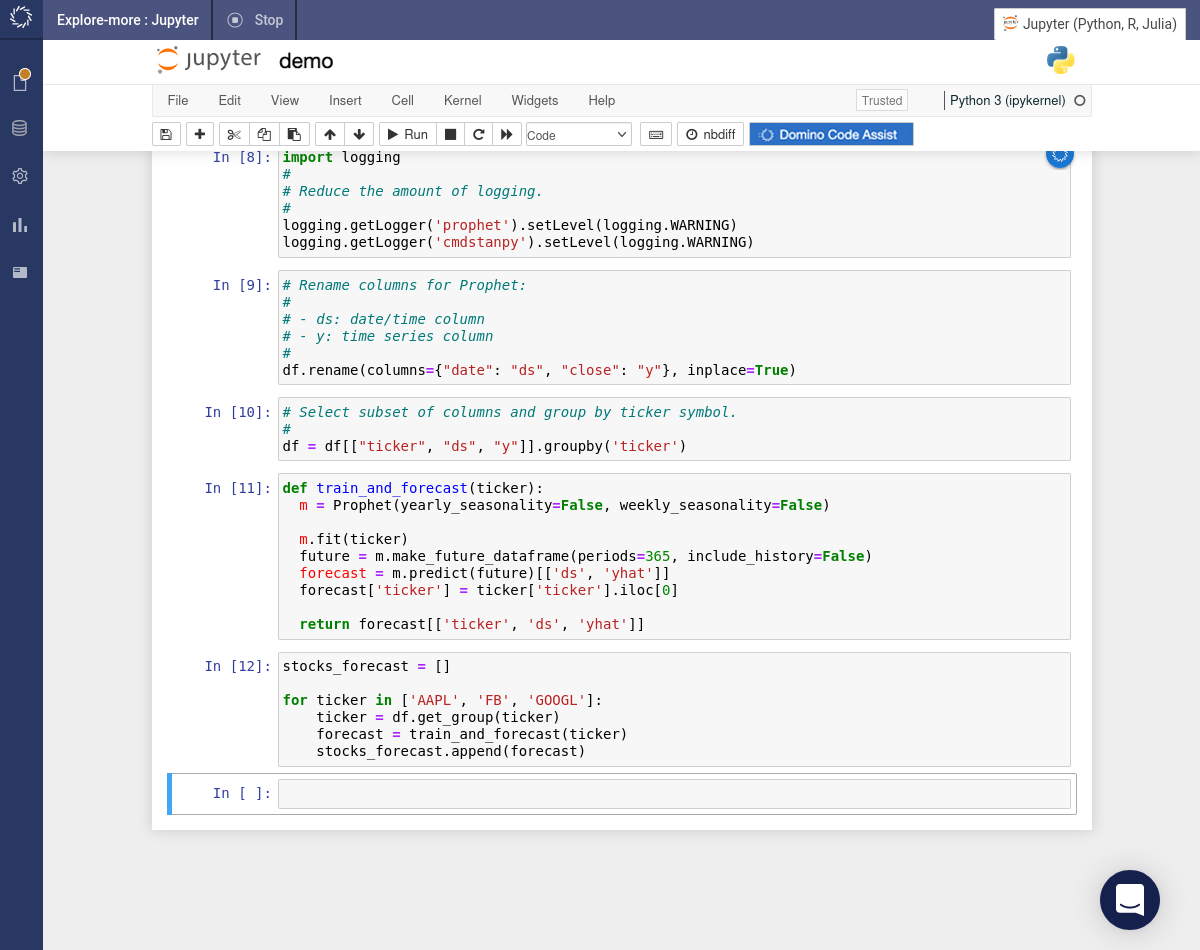Click the In [ ]: prompt of empty cell
Image resolution: width=1200 pixels, height=950 pixels.
(x=242, y=793)
